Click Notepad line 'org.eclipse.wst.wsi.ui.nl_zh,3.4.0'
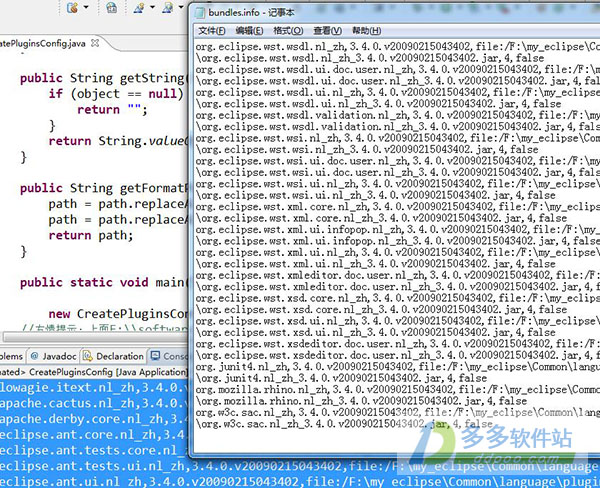This screenshot has height=488, width=600. (x=398, y=184)
